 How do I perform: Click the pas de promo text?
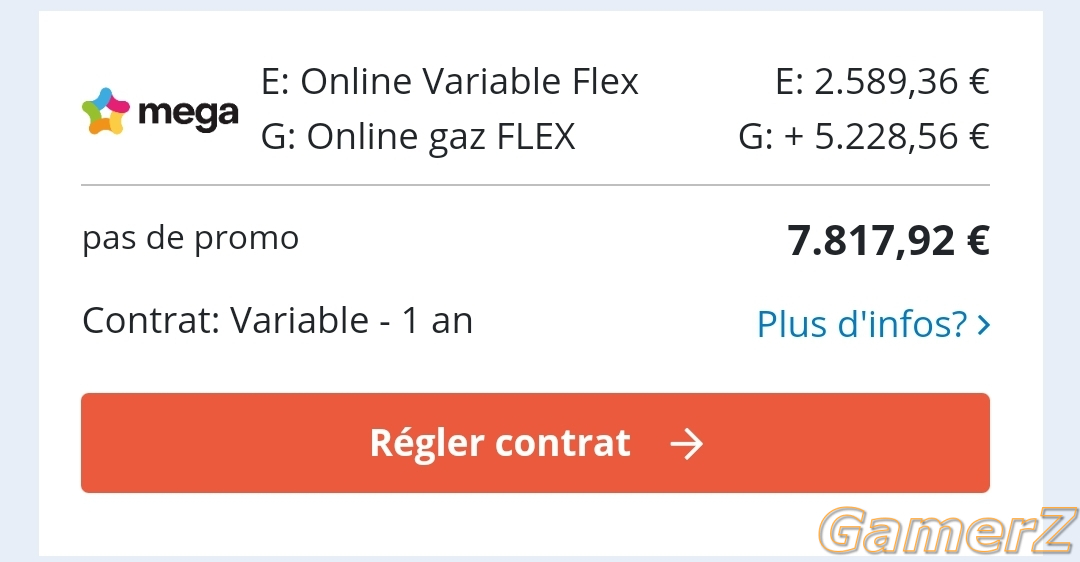[x=191, y=239]
